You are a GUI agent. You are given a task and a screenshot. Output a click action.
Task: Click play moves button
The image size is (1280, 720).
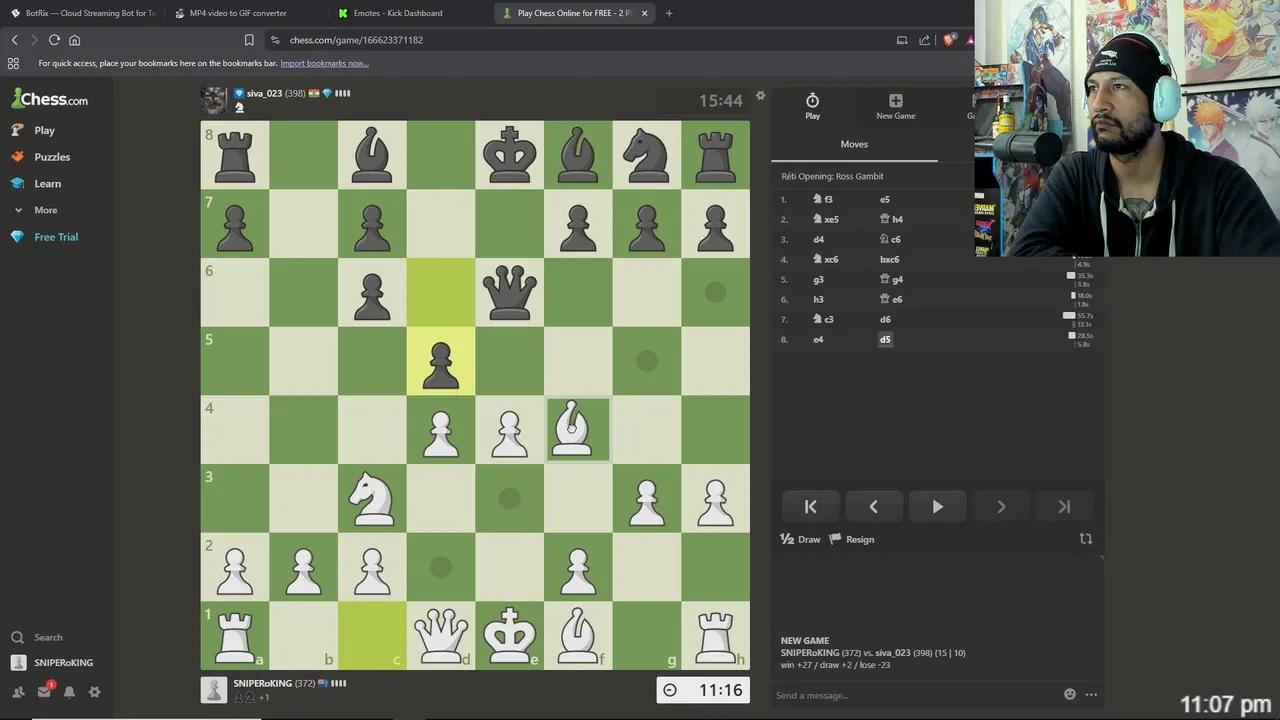tap(937, 507)
